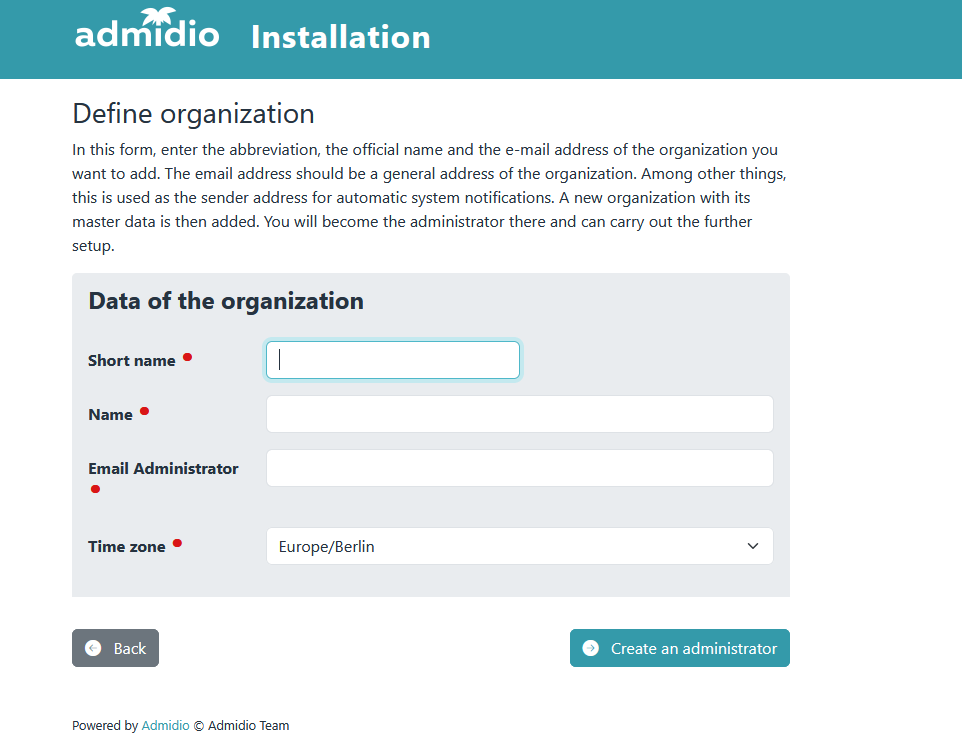Click the chevron of the Europe/Berlin selector
962x755 pixels.
point(752,546)
